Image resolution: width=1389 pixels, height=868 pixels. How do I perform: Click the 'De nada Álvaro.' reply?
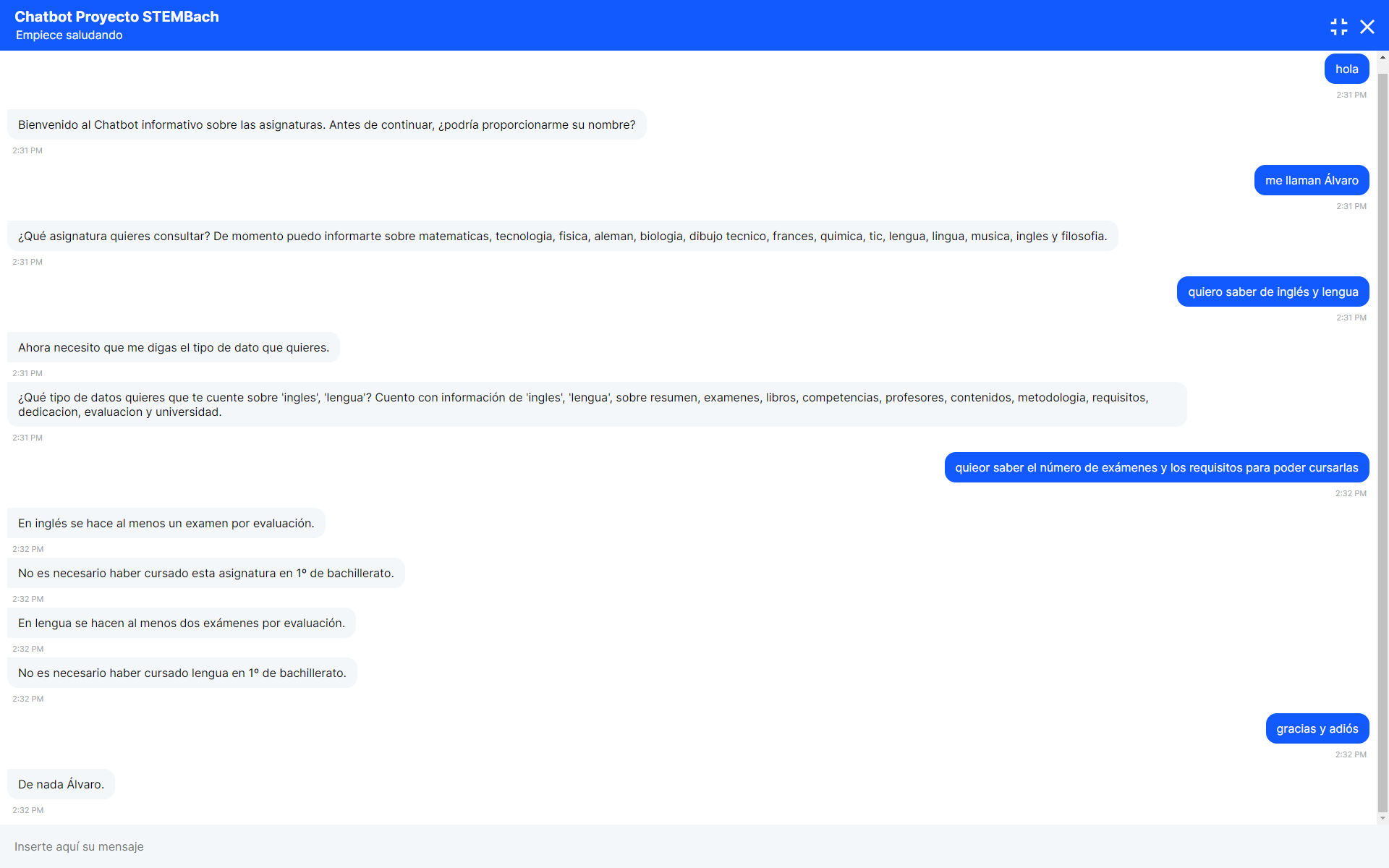[x=61, y=784]
